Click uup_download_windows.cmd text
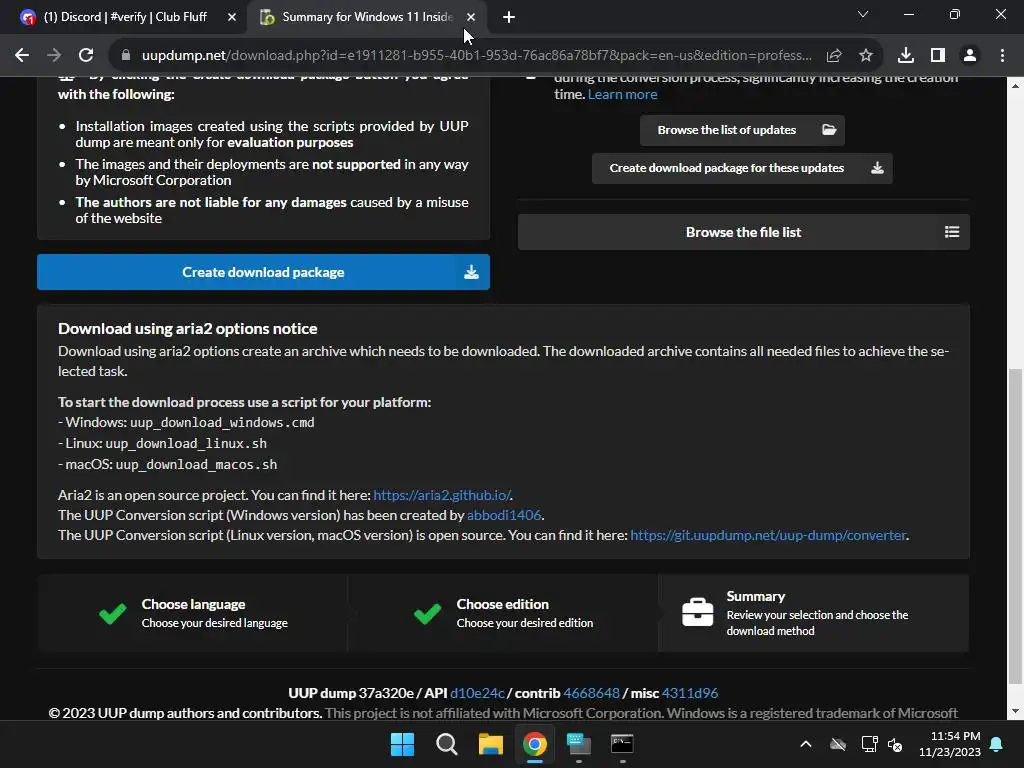 (222, 423)
